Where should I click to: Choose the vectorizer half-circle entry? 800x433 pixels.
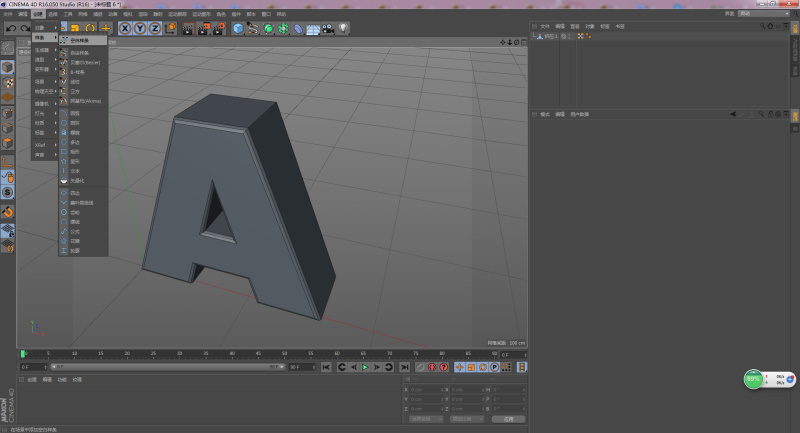(83, 181)
